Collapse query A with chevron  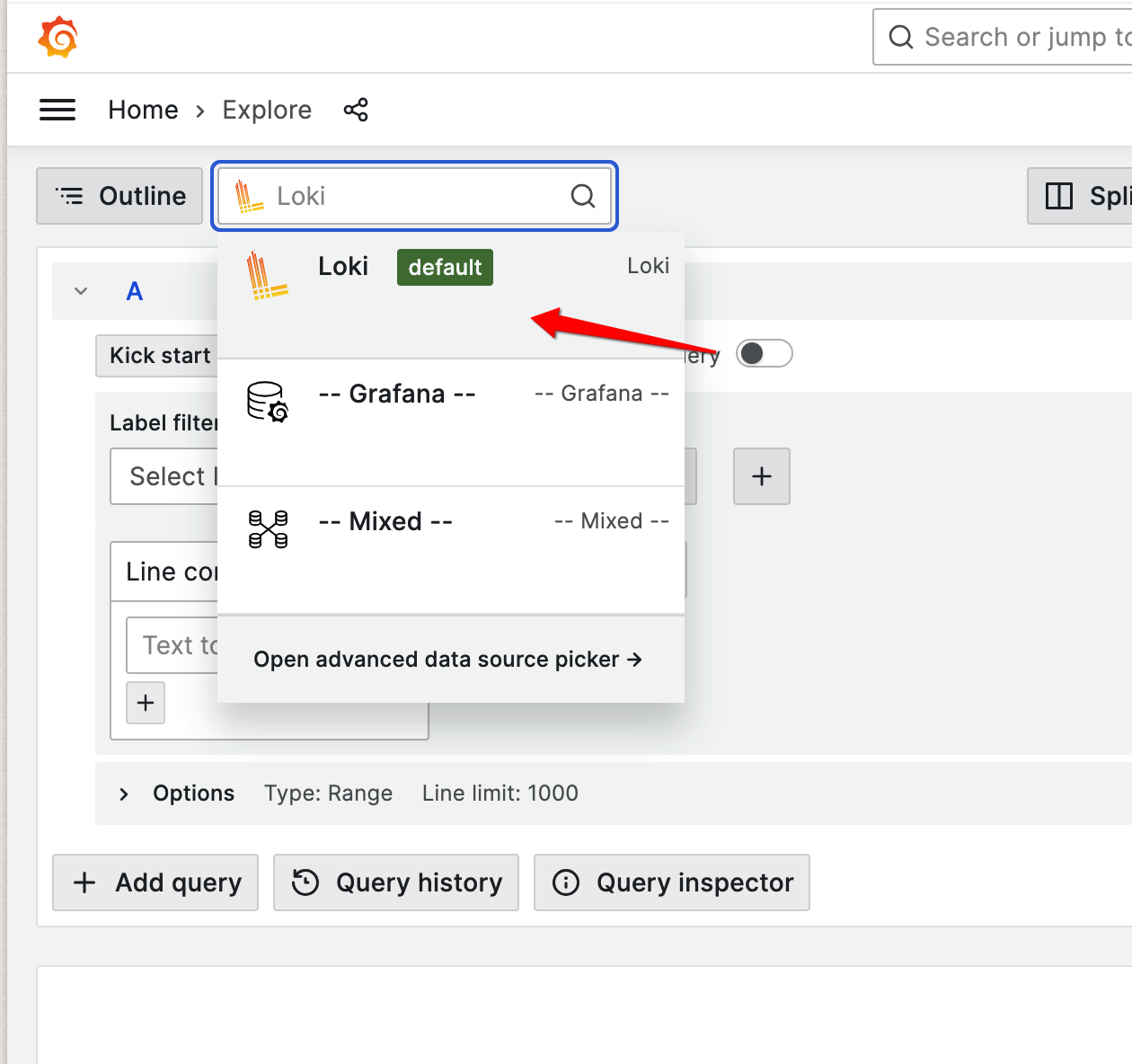pyautogui.click(x=81, y=291)
